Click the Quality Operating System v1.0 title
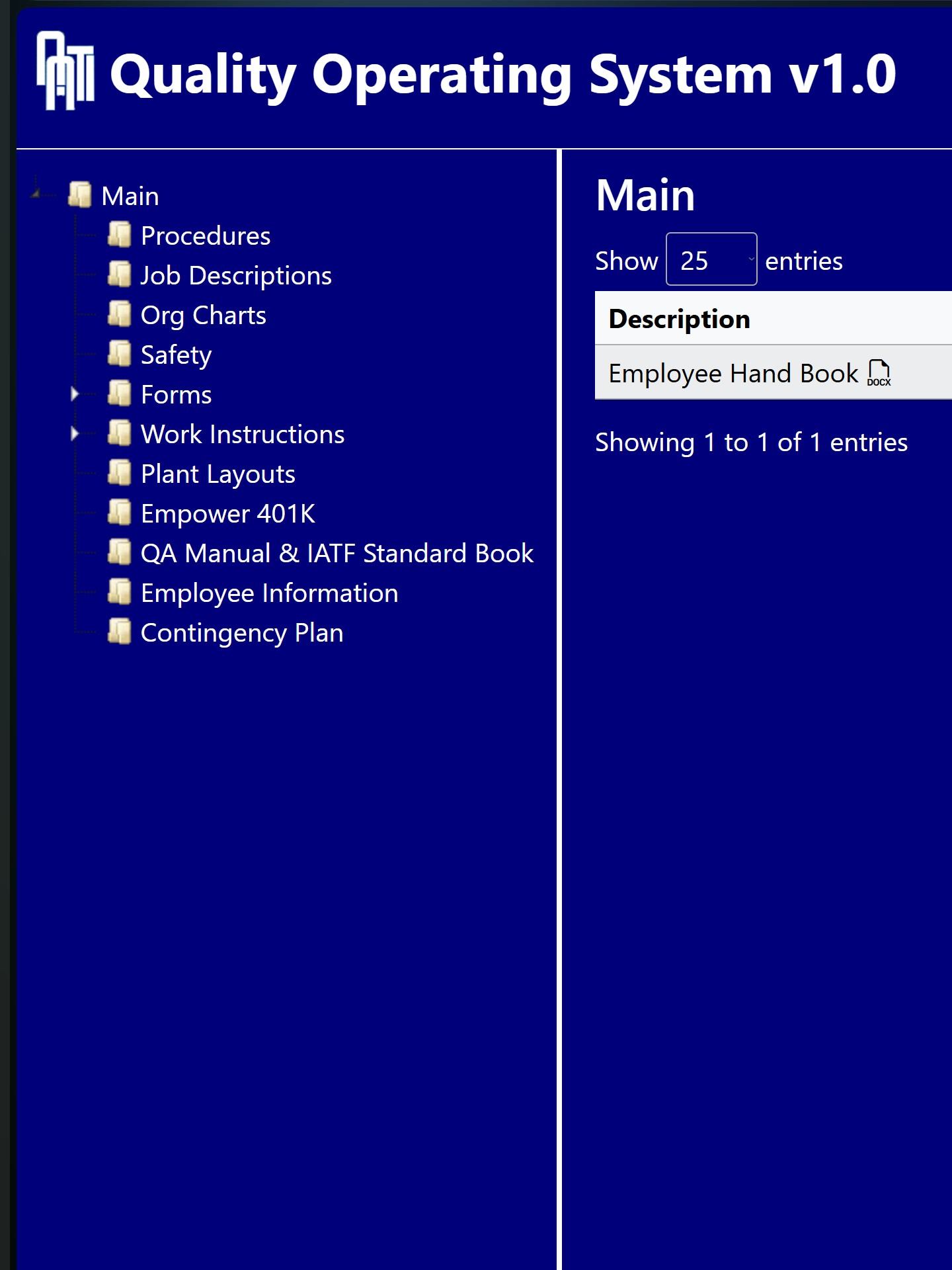This screenshot has height=1270, width=952. click(x=502, y=74)
